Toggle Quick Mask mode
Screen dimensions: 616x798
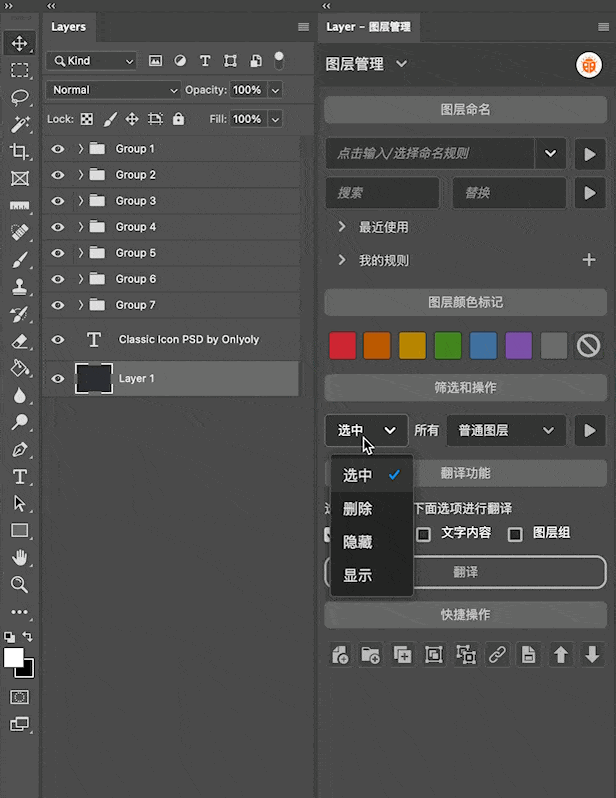point(19,697)
